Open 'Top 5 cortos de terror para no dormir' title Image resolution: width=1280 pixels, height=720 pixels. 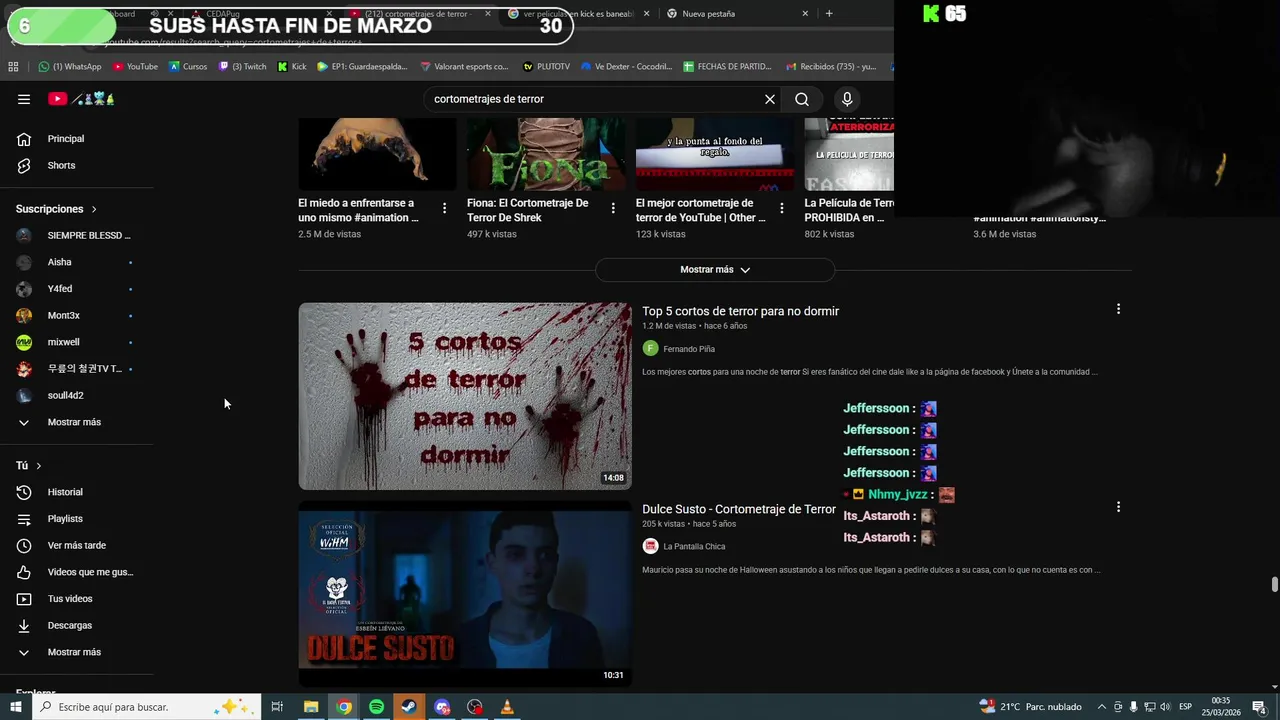tap(740, 311)
